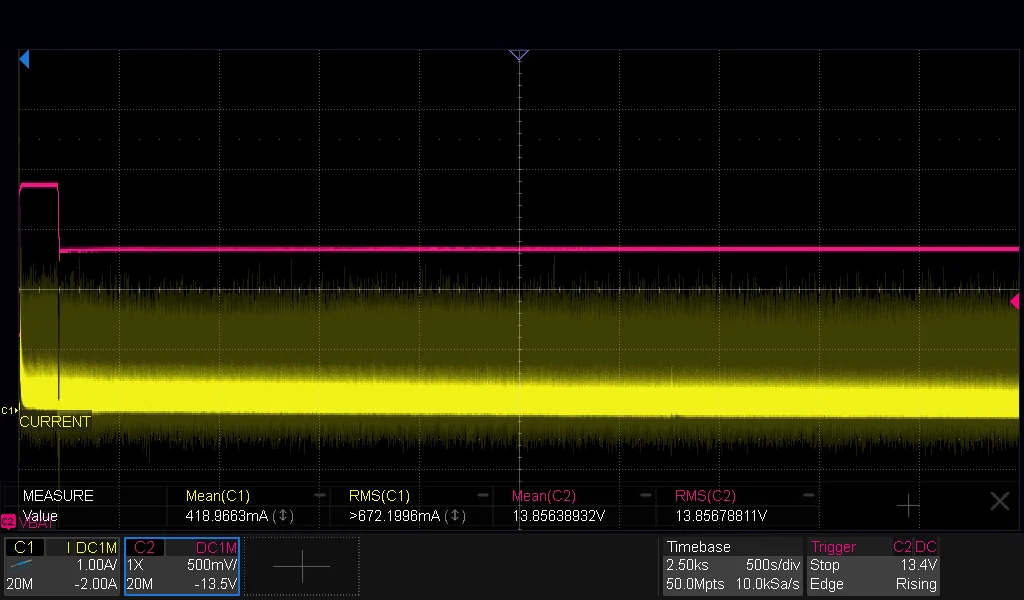Click the I DC1M coupling label of C1

coord(91,547)
